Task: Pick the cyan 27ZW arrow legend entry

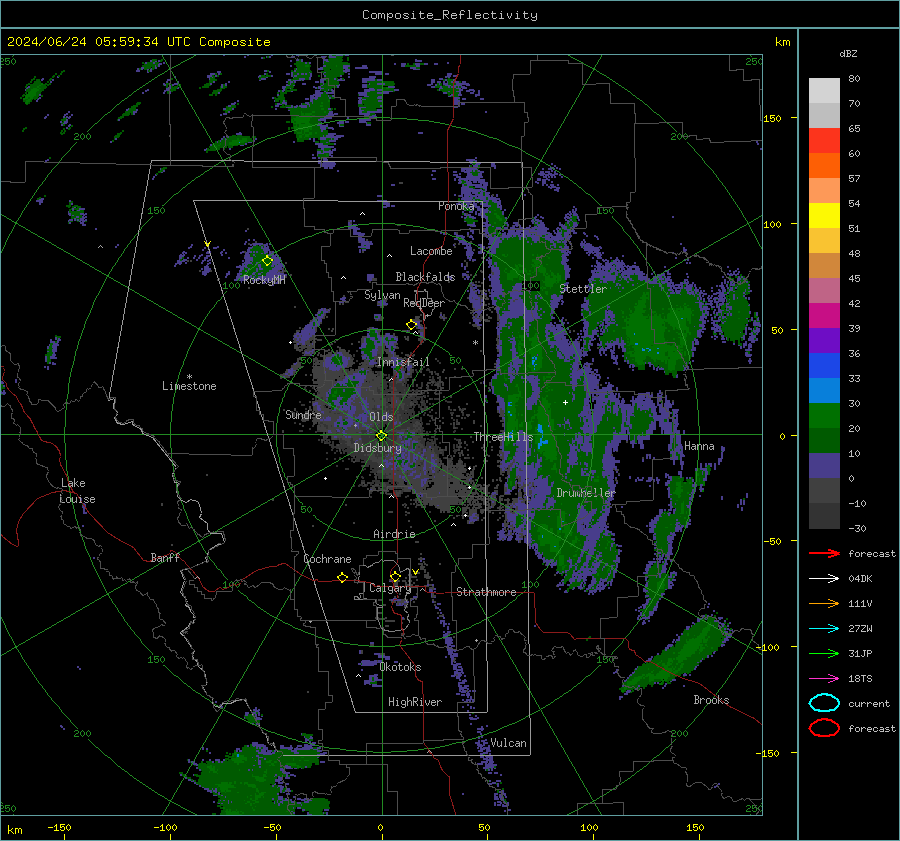Action: (x=824, y=629)
